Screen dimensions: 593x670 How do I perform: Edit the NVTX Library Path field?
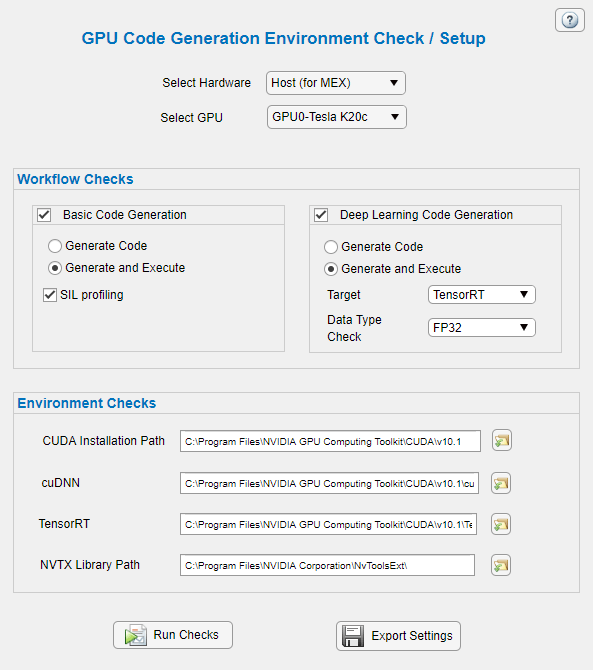click(327, 565)
